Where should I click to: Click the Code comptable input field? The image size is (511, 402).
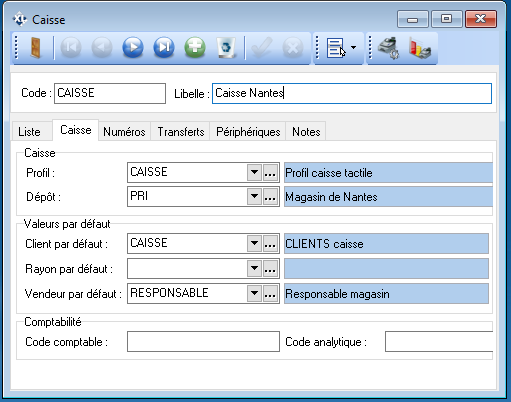(x=203, y=341)
